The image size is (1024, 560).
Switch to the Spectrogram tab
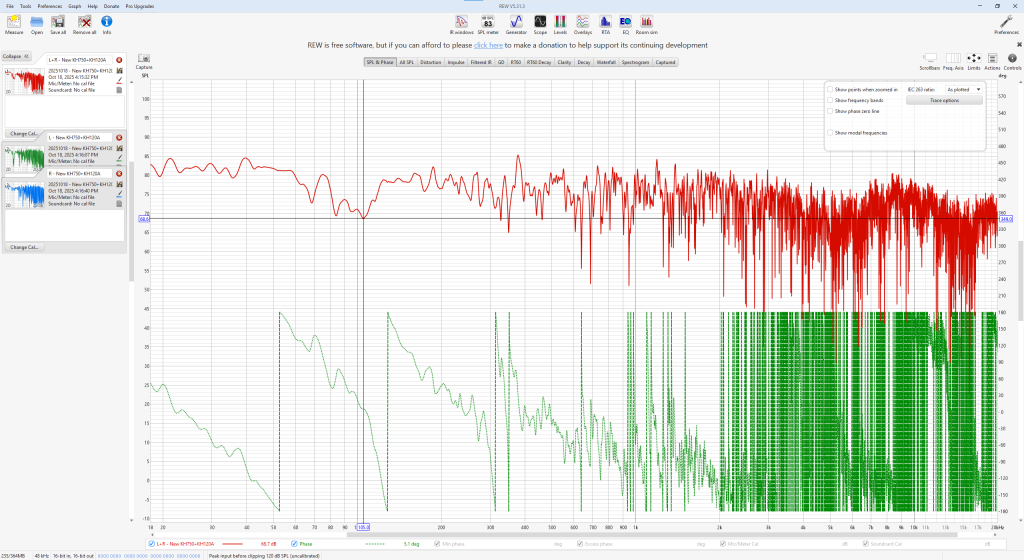pos(634,62)
